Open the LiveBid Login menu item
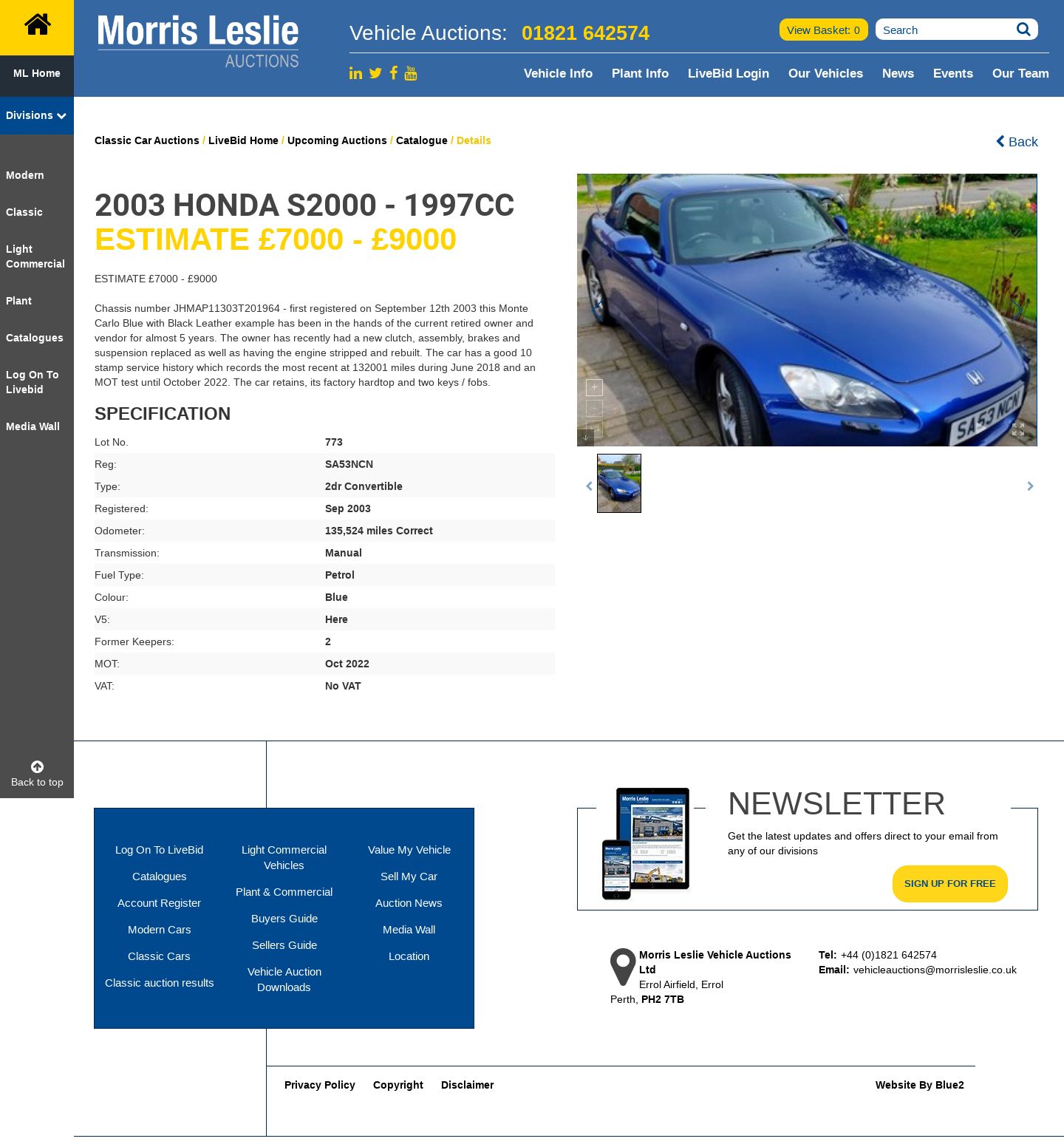 coord(729,73)
